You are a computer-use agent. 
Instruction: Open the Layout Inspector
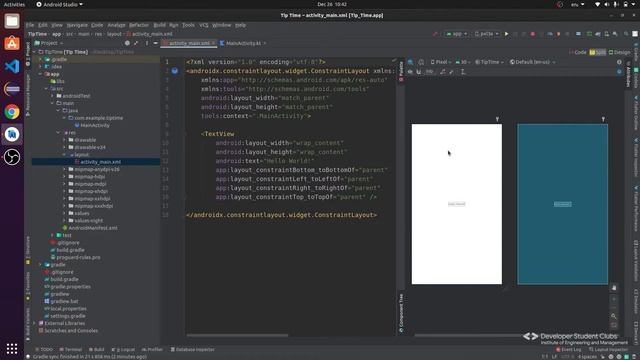(x=608, y=349)
